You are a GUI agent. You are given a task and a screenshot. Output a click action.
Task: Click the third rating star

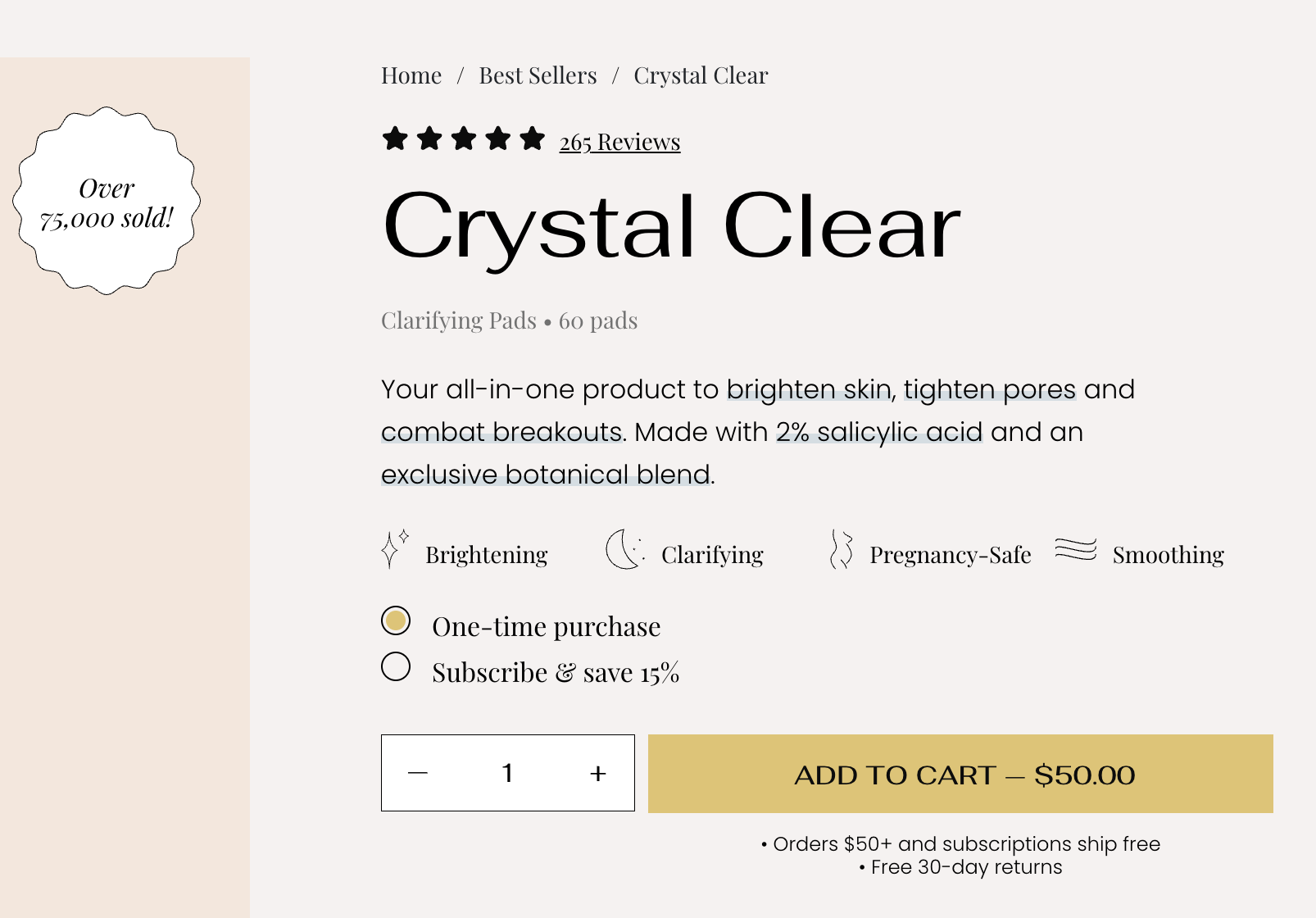[464, 139]
